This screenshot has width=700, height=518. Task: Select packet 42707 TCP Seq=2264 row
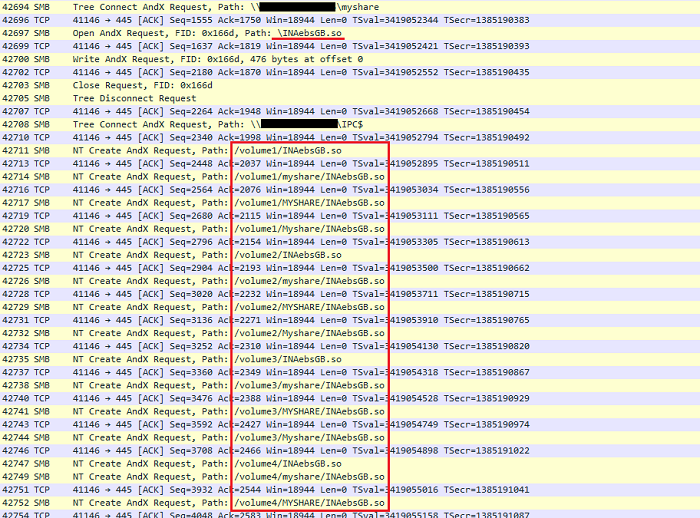pos(350,111)
